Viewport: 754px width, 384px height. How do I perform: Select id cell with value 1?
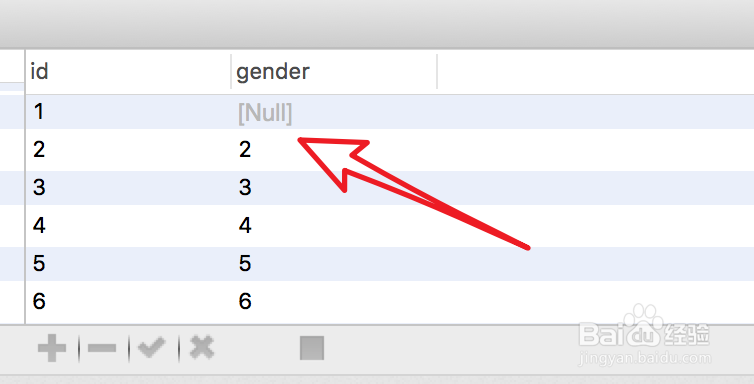(128, 112)
